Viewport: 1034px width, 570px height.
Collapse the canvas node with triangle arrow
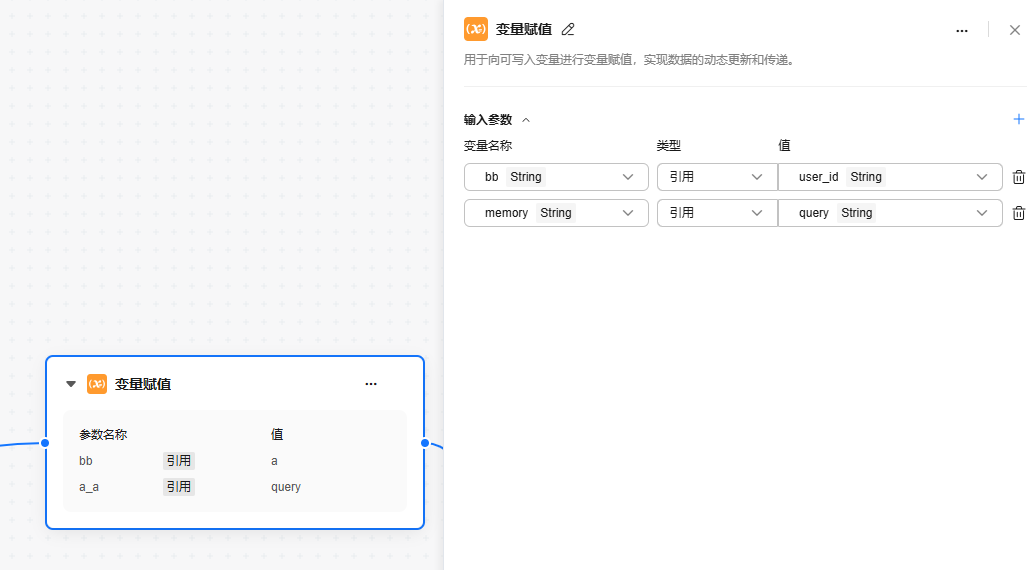(71, 384)
